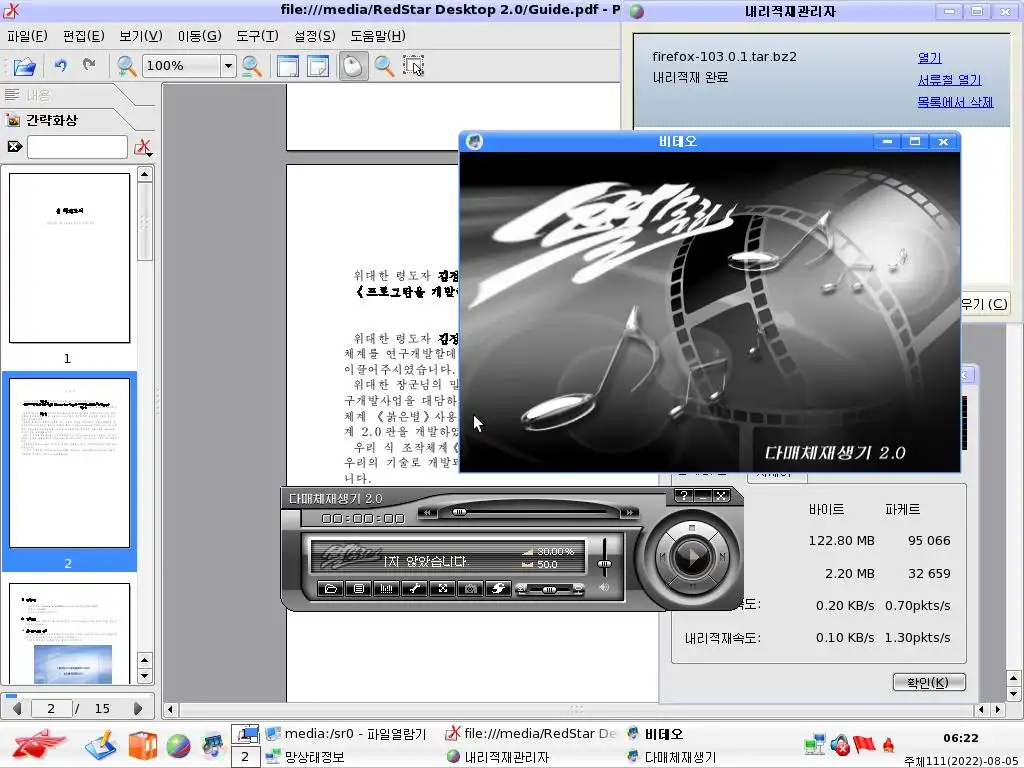Click the rewind button beside seek bar
The image size is (1024, 768).
coord(427,513)
